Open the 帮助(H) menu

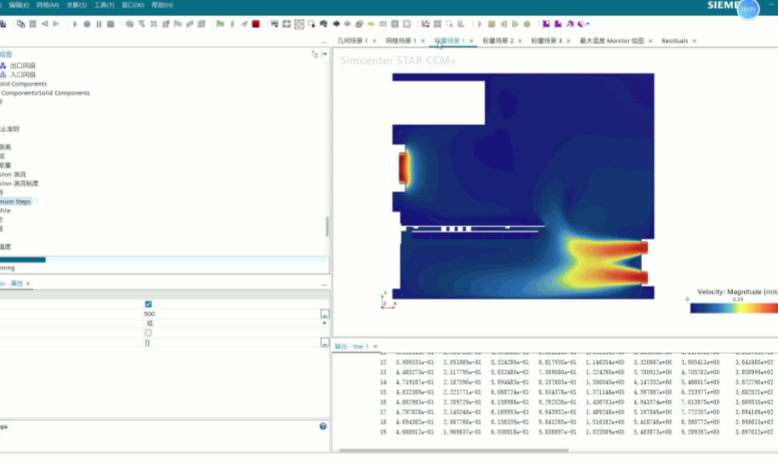pos(162,5)
